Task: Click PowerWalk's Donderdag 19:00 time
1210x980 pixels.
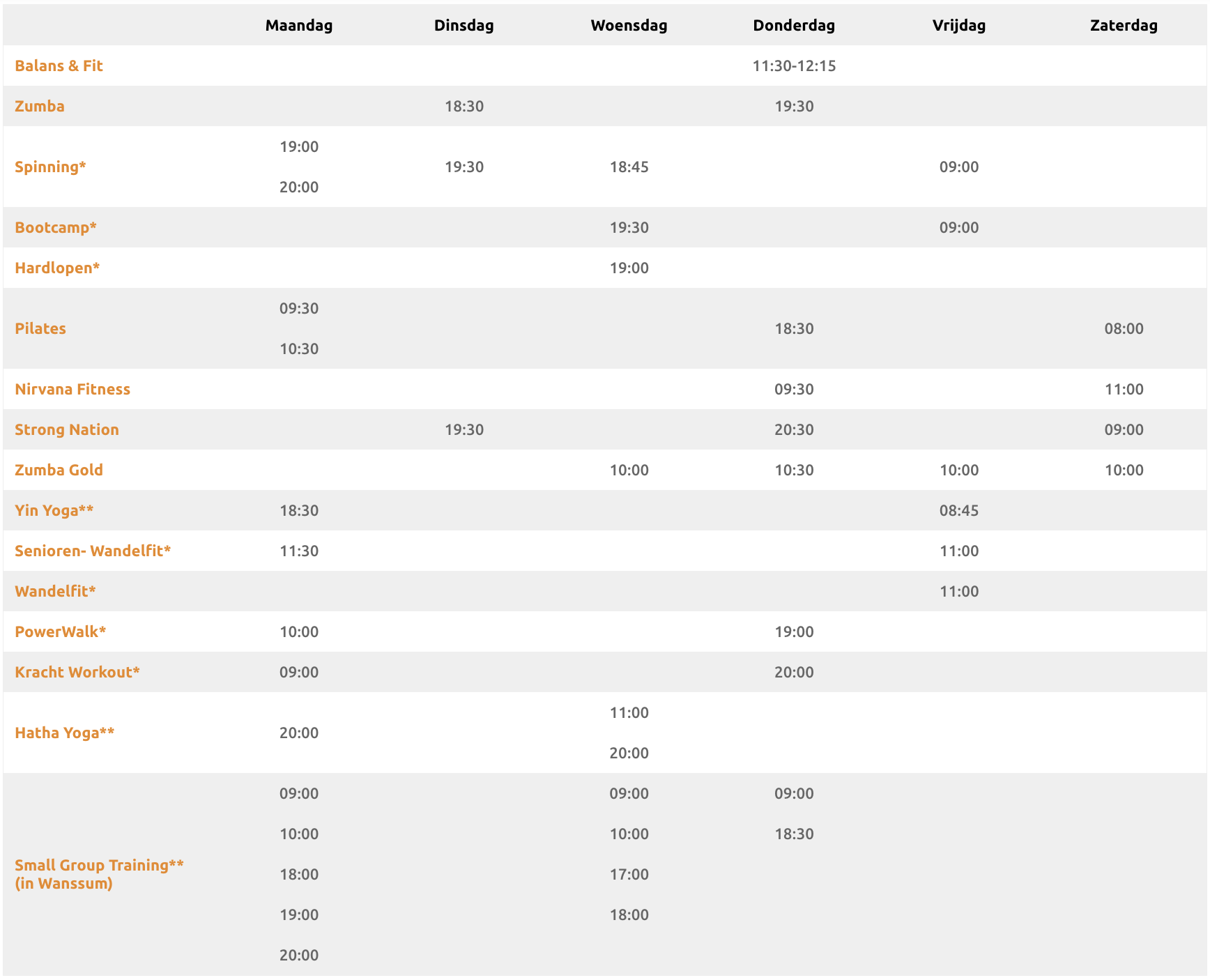Action: pos(794,632)
